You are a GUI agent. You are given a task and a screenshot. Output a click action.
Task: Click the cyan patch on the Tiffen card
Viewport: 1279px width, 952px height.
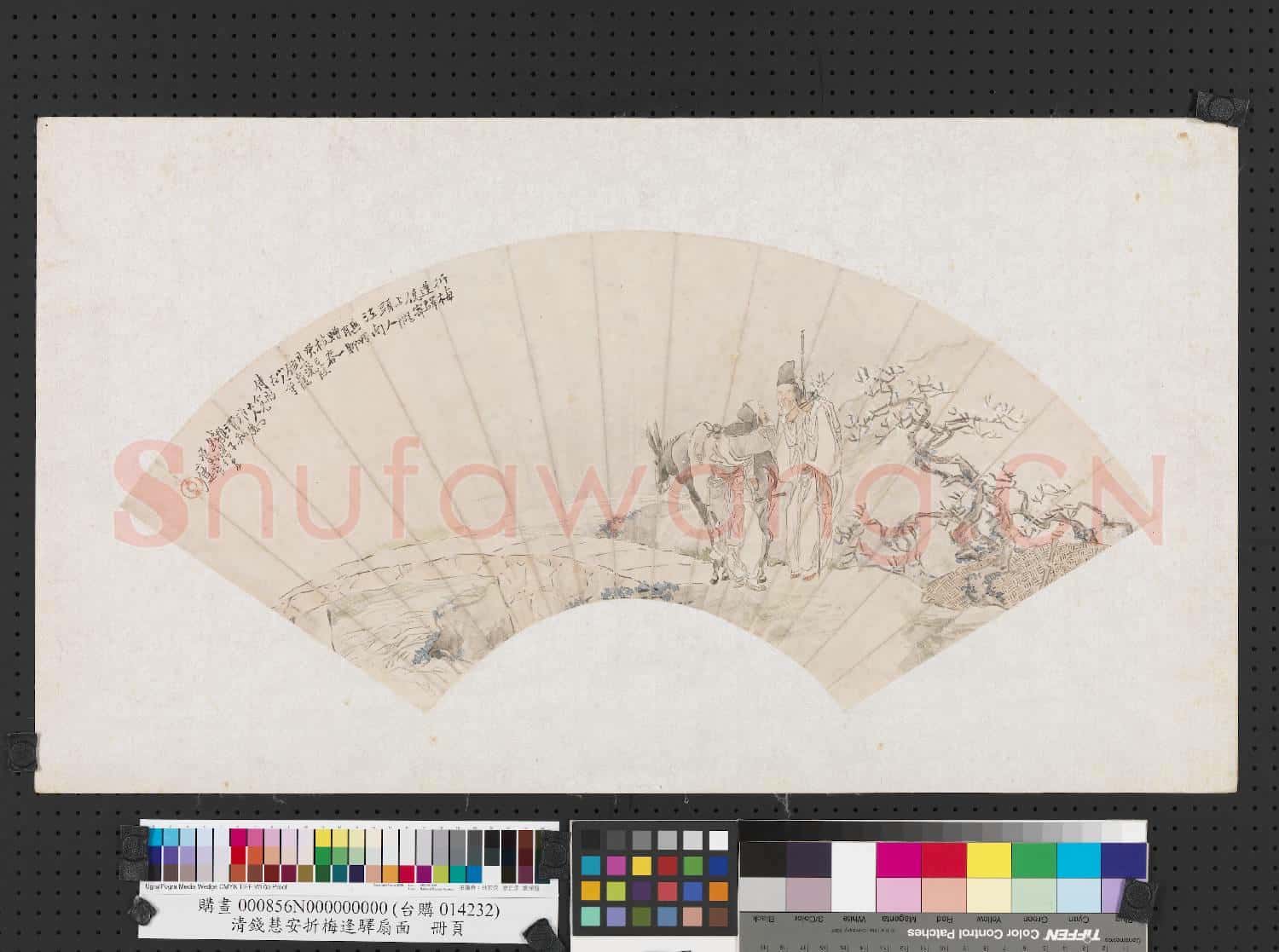1079,859
